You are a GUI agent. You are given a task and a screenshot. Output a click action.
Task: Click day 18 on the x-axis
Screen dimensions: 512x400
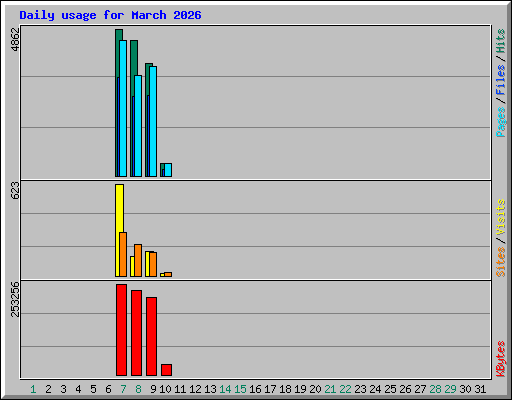(x=285, y=389)
